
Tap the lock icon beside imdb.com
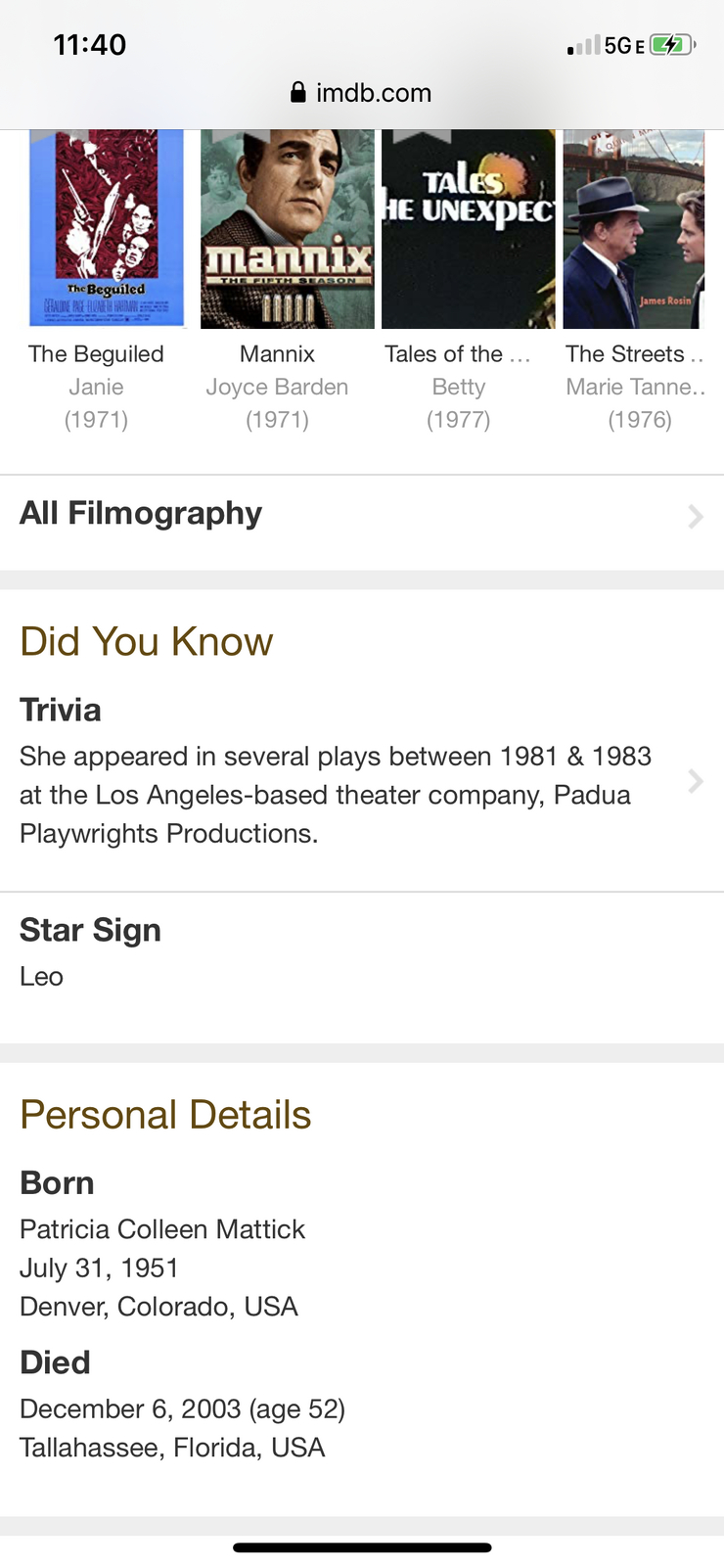coord(298,92)
